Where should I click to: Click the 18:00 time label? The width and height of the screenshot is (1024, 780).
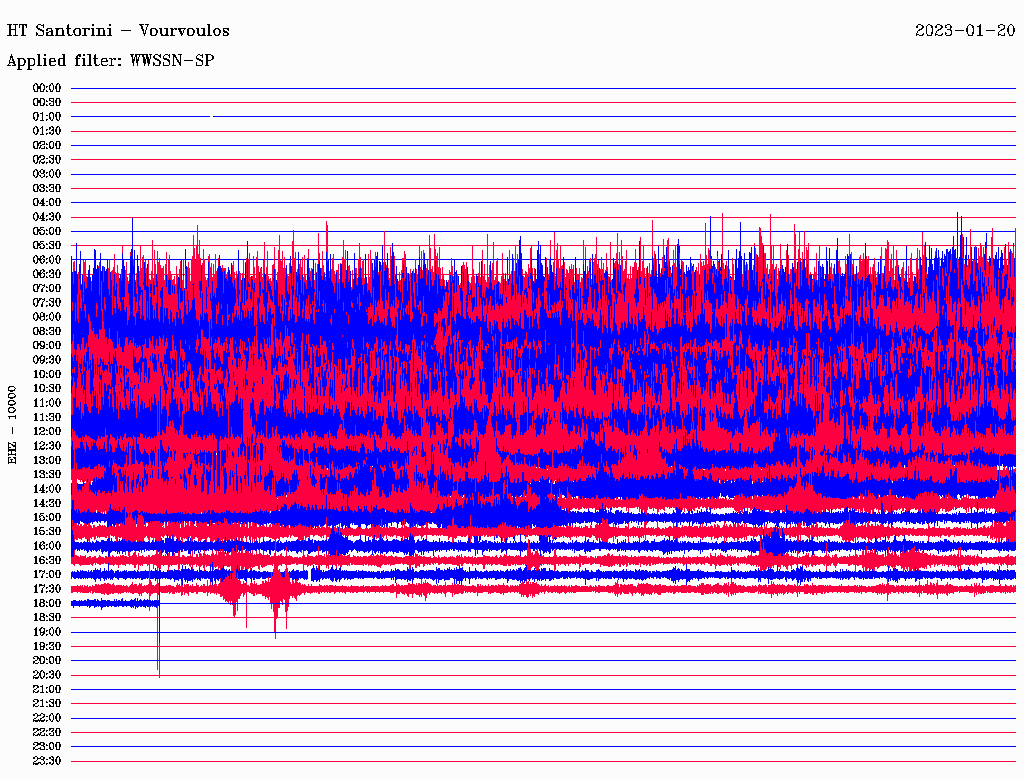[47, 603]
